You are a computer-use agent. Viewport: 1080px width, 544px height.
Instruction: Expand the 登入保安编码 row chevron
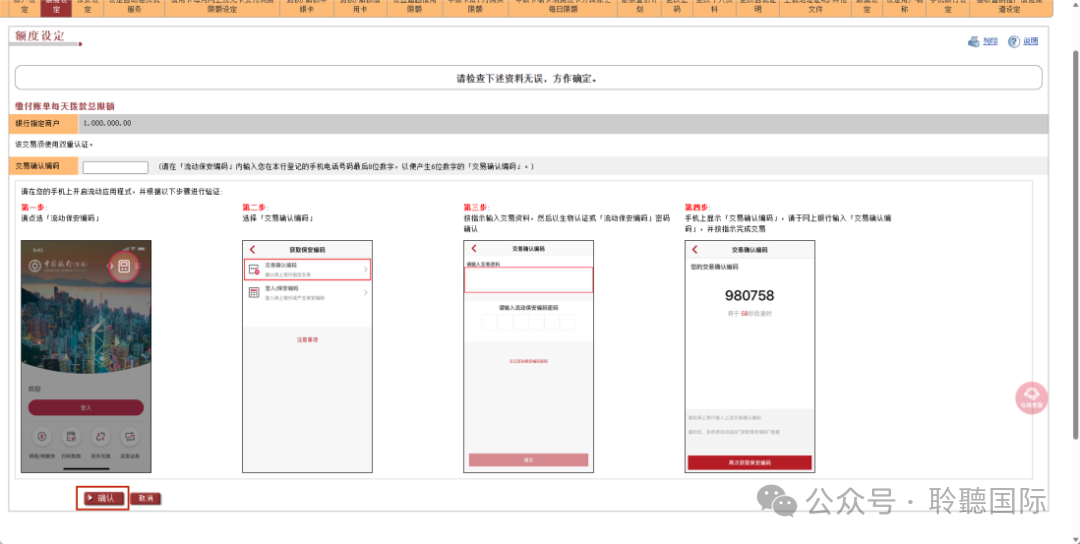pyautogui.click(x=366, y=292)
